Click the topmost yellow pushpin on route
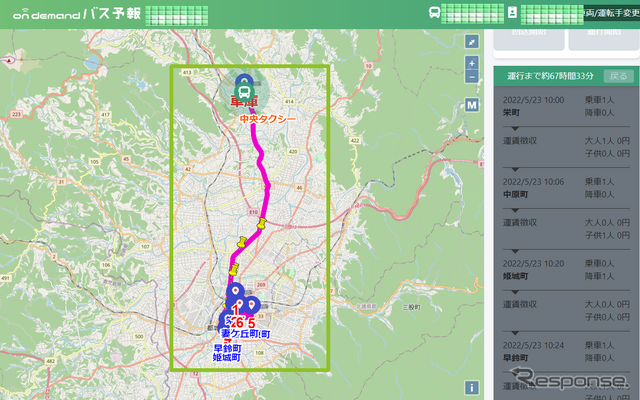This screenshot has width=640, height=400. click(262, 224)
